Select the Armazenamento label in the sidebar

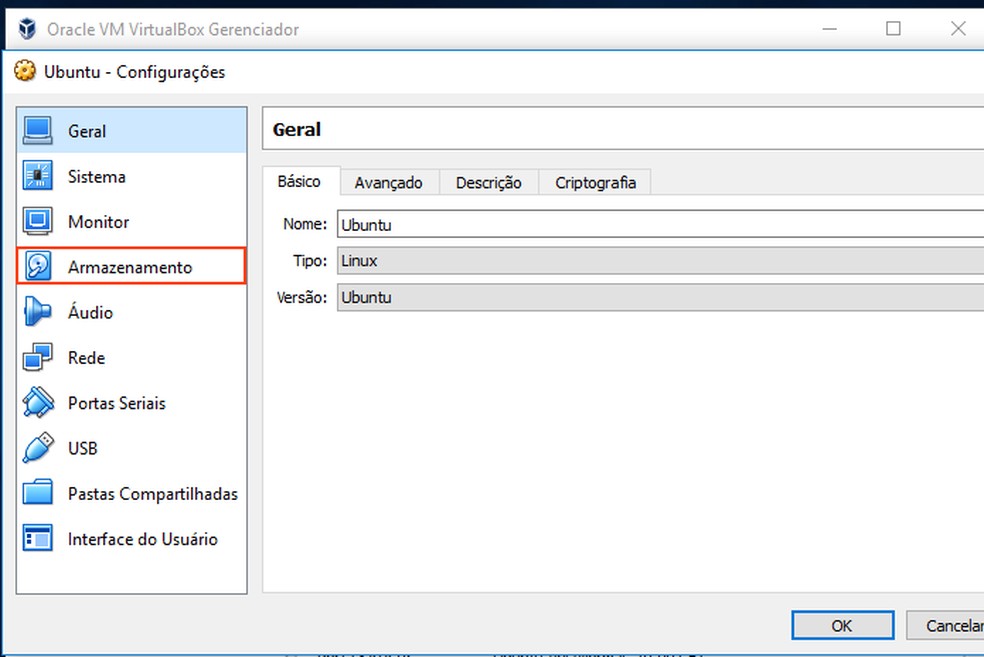tap(130, 267)
